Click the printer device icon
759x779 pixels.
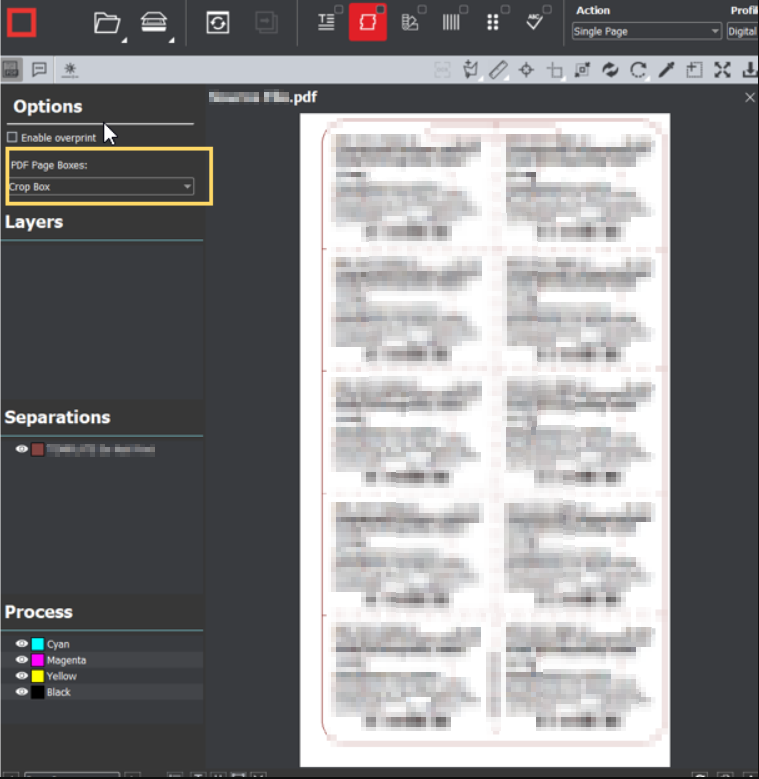tap(153, 23)
